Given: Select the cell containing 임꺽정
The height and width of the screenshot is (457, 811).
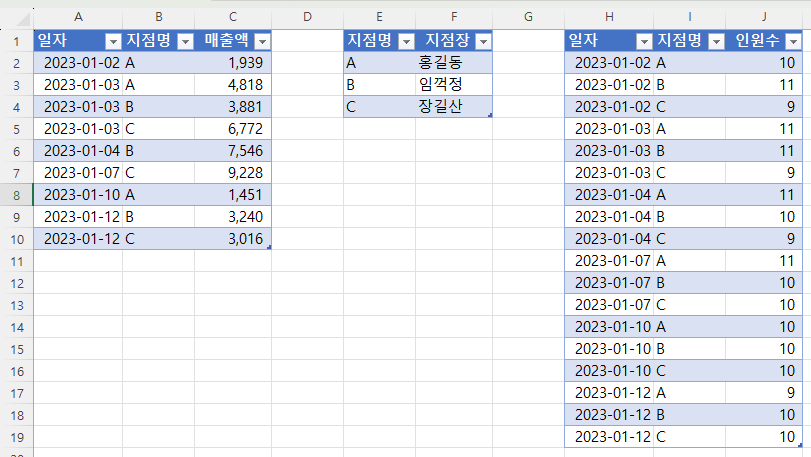Looking at the screenshot, I should coord(454,85).
